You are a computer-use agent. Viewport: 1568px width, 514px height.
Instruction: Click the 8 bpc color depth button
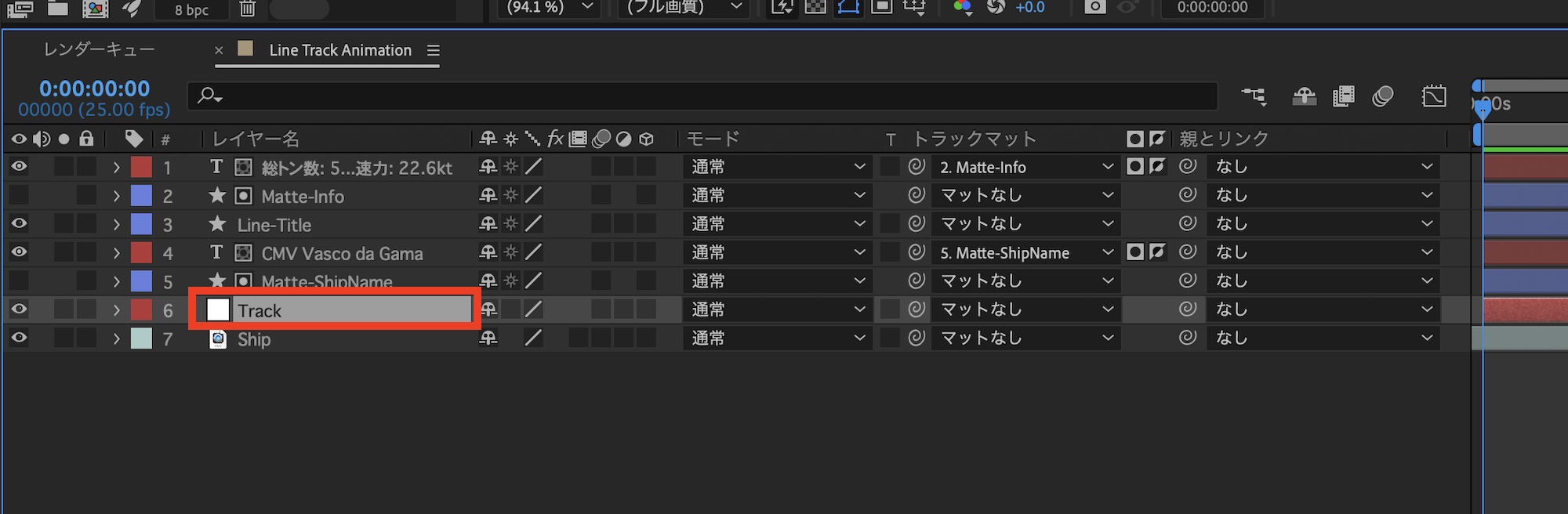(191, 9)
